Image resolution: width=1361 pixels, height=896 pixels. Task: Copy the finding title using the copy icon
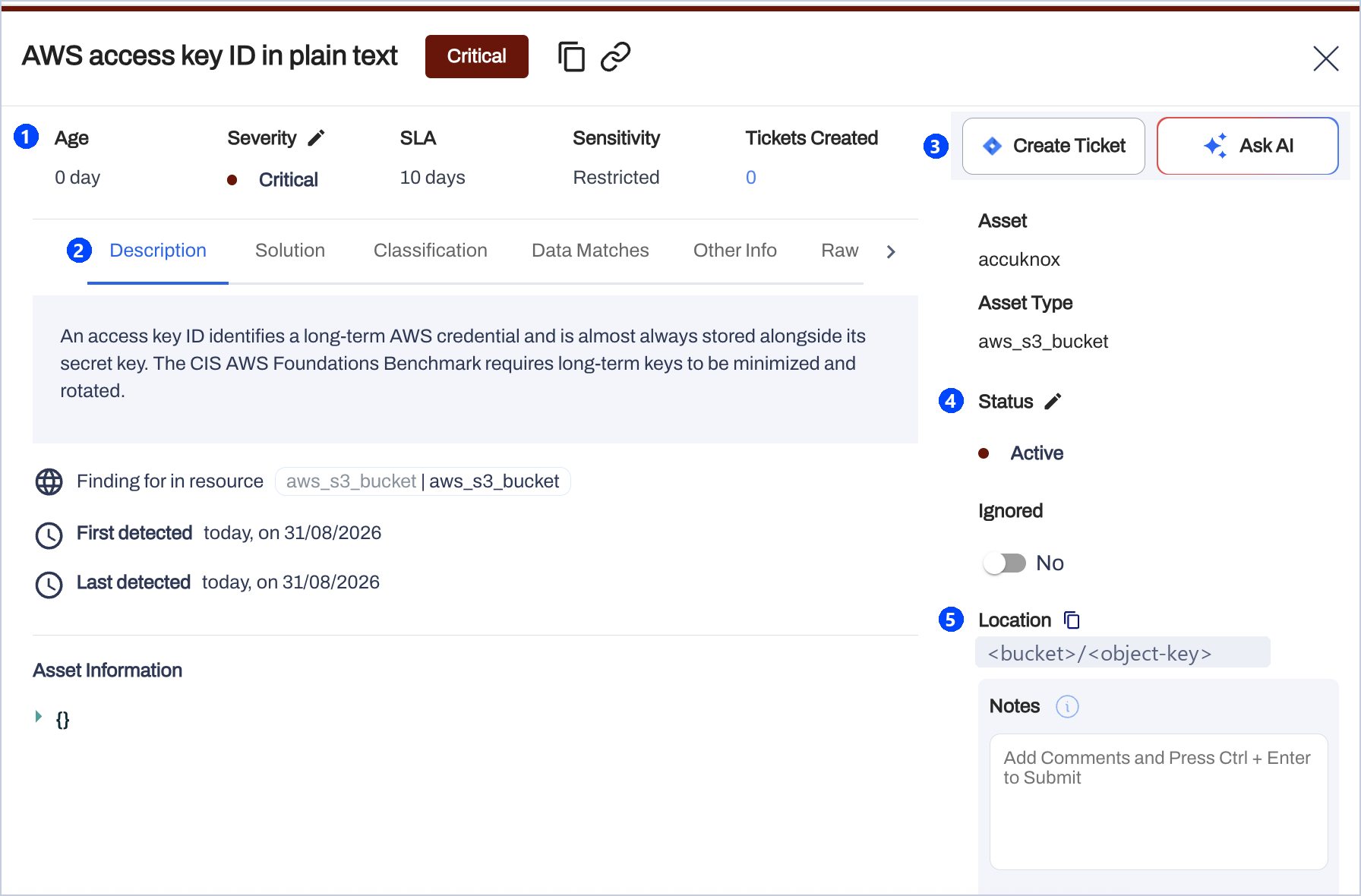coord(571,57)
